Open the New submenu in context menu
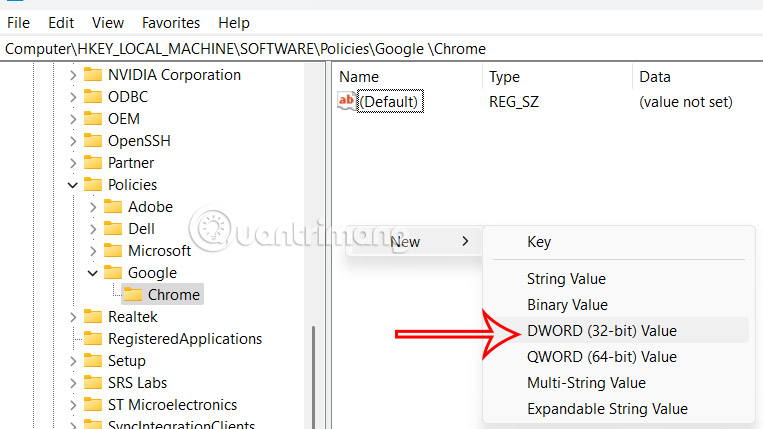 click(x=414, y=241)
